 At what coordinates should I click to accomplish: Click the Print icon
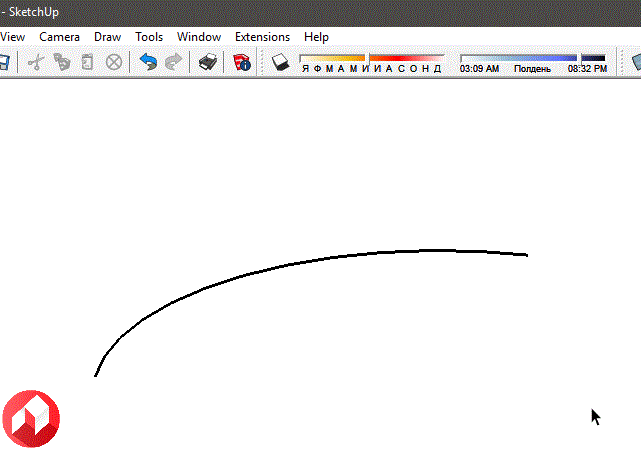click(x=208, y=62)
